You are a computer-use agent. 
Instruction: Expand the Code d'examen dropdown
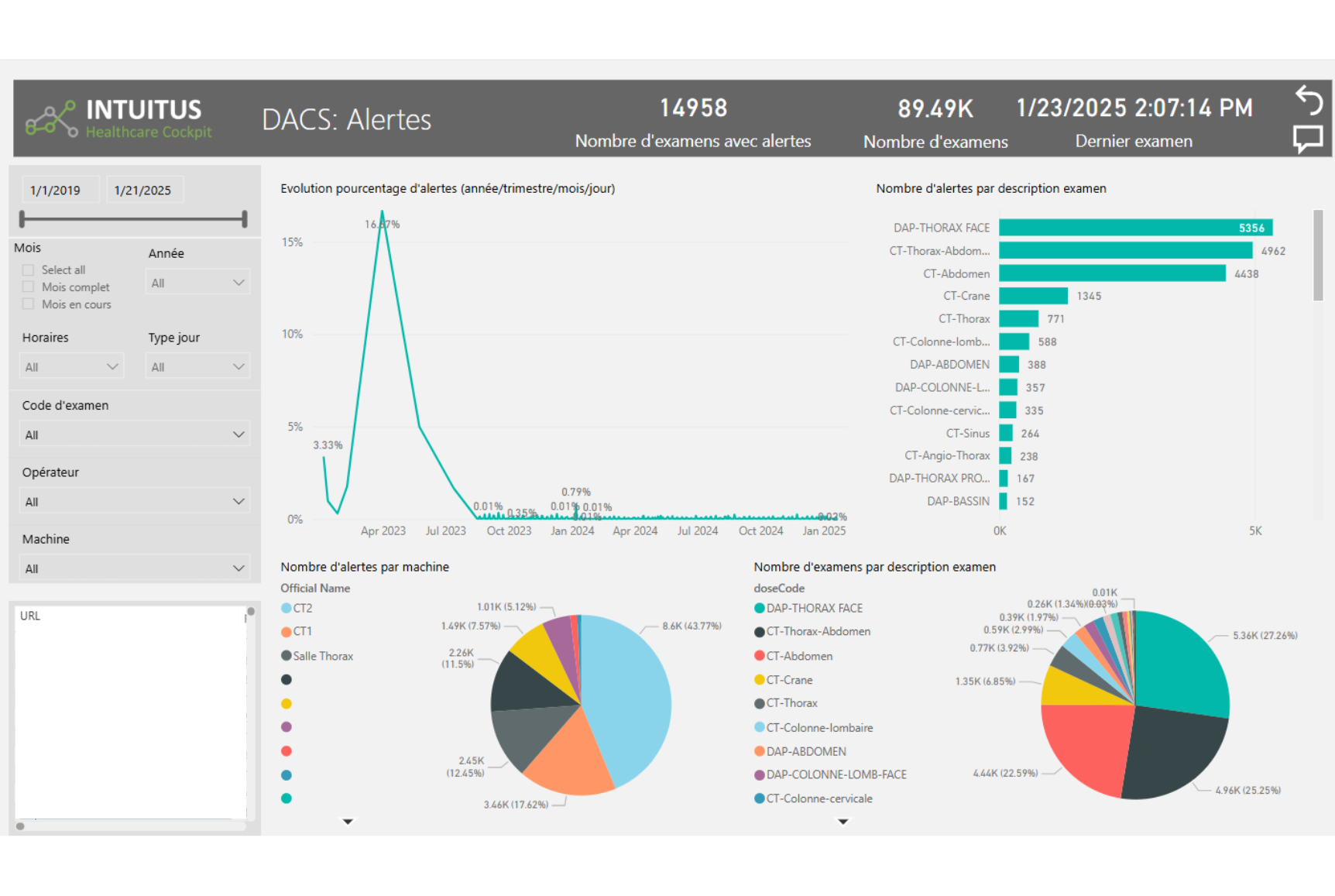coord(133,434)
